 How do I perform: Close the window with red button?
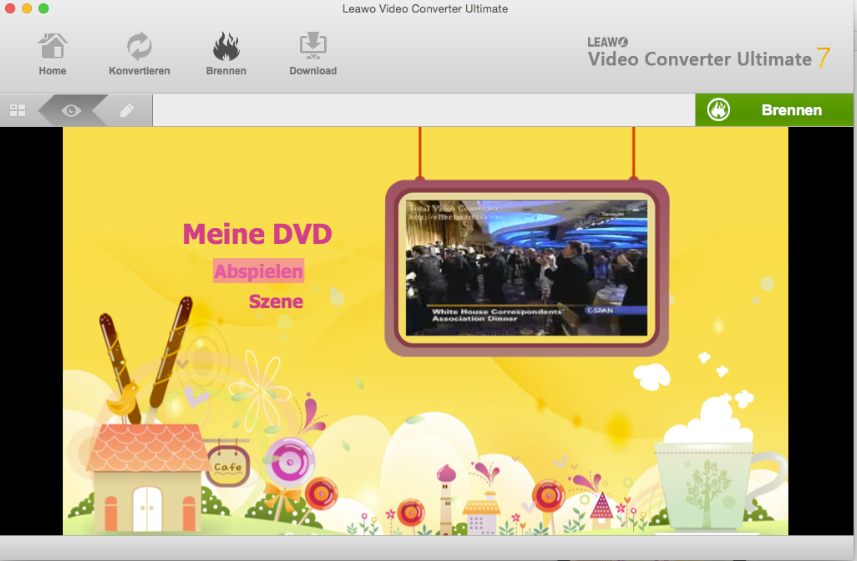[10, 8]
